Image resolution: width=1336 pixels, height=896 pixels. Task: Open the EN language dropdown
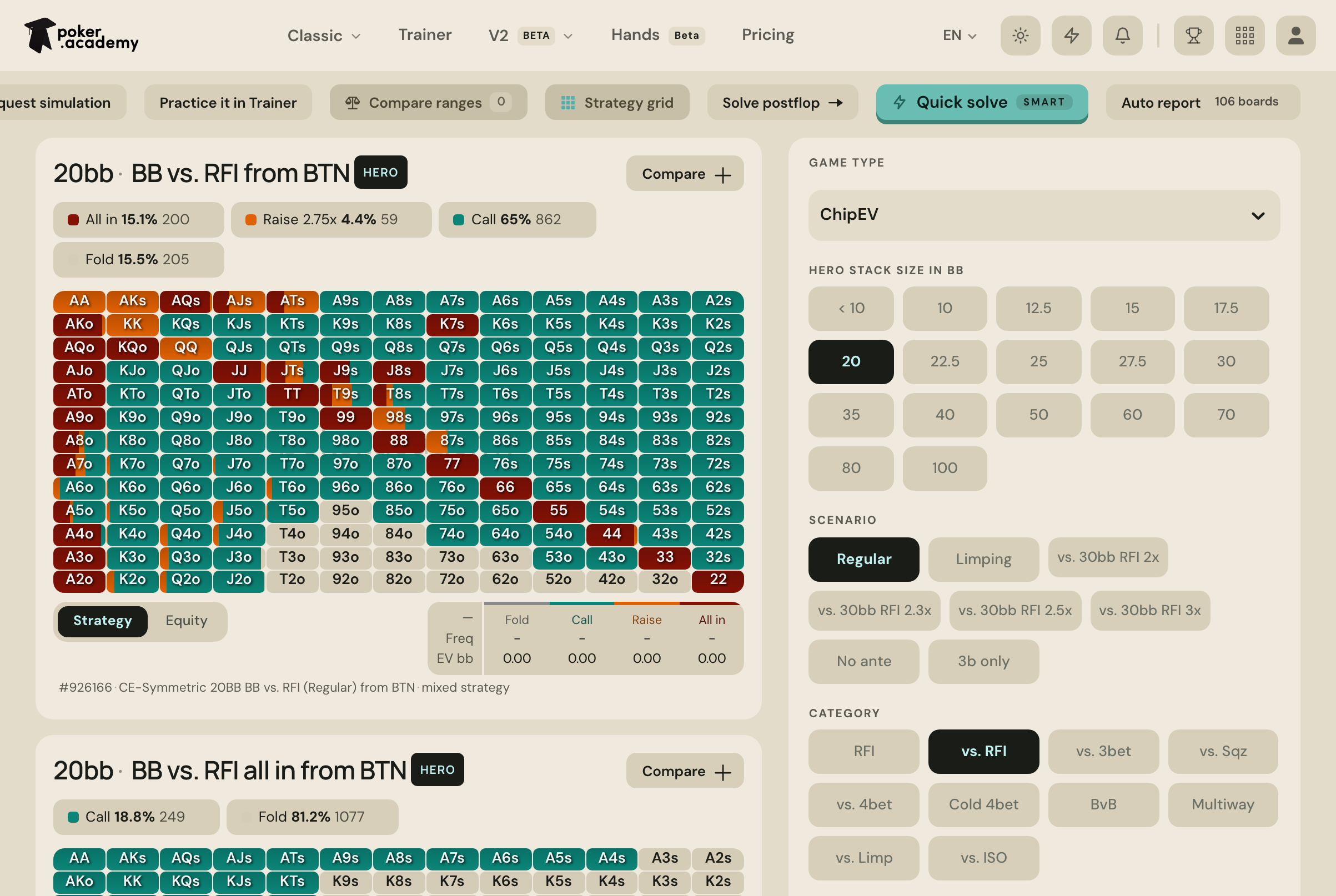960,36
